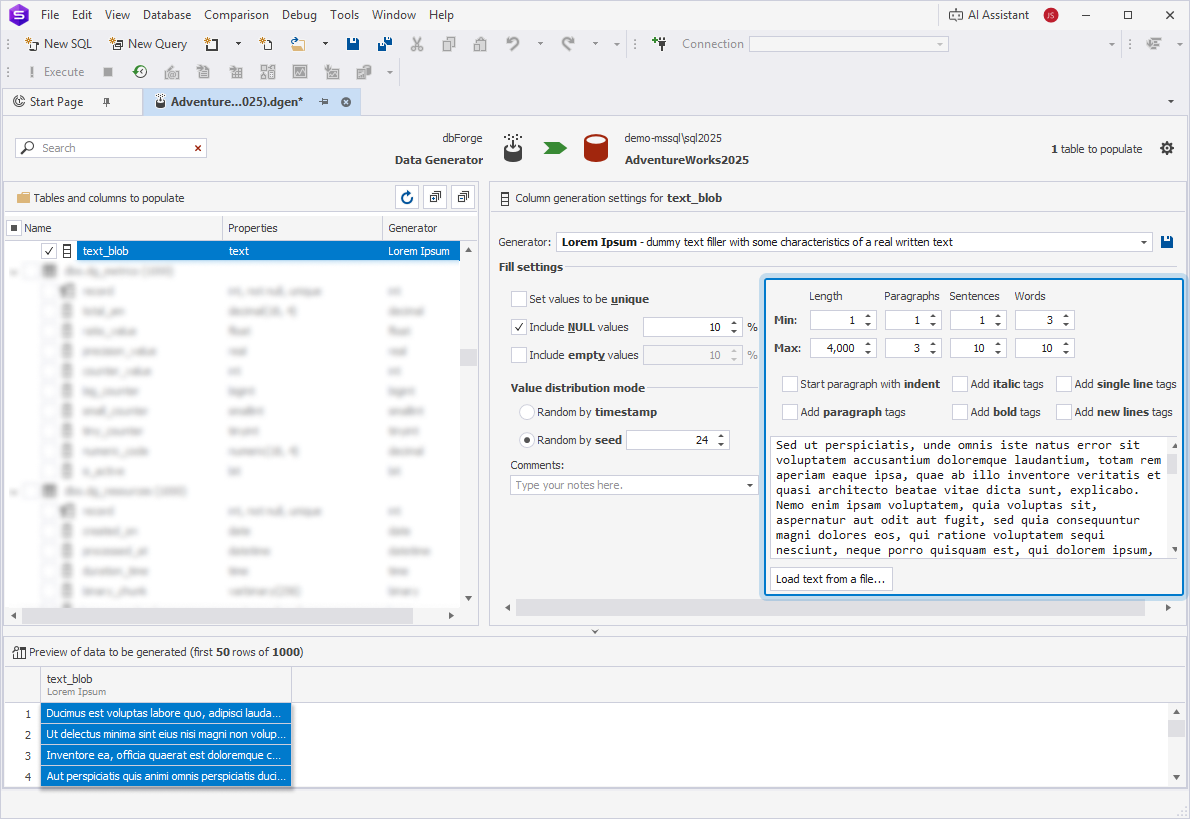Click the Stop execution square icon
The image size is (1190, 819).
point(108,71)
